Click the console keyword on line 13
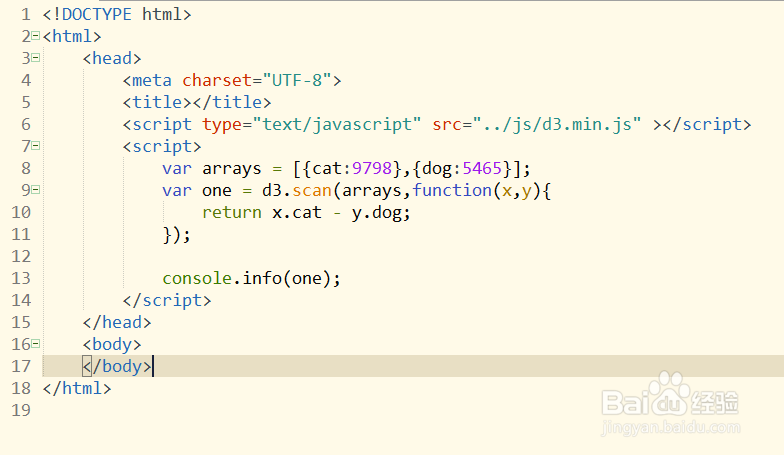This screenshot has height=455, width=784. click(197, 278)
